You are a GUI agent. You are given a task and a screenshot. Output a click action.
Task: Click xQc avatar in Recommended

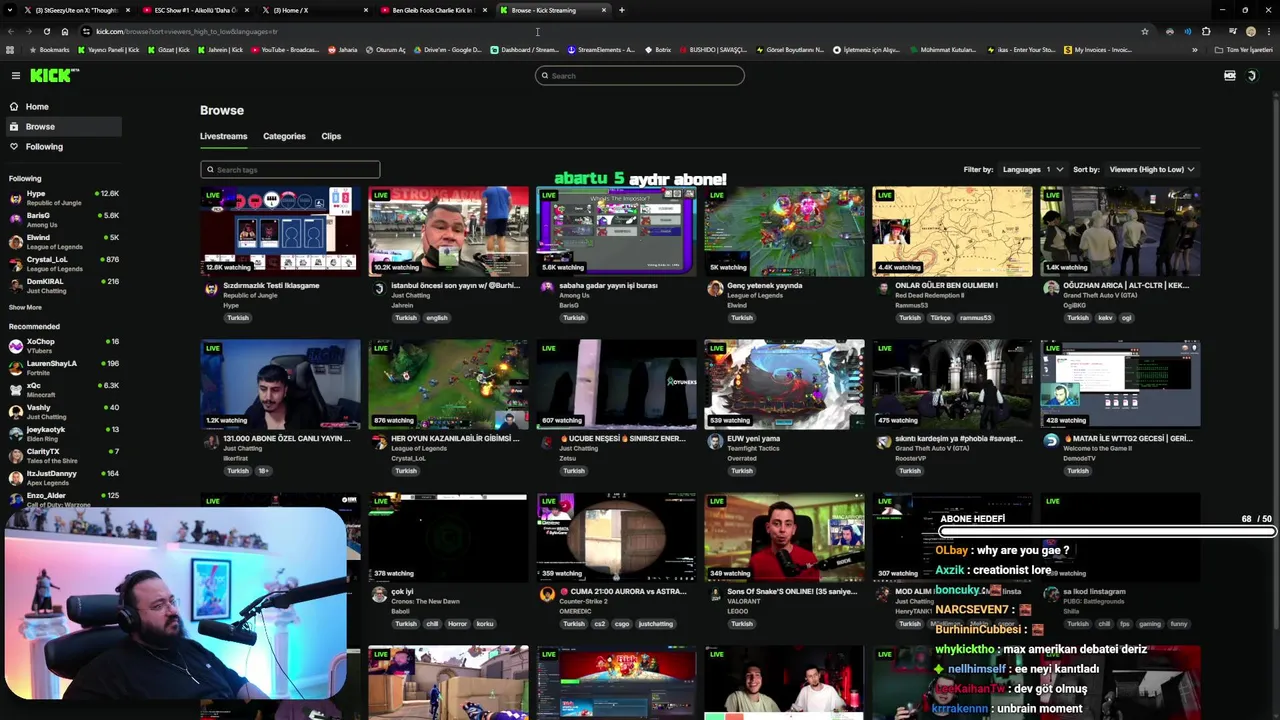pos(16,390)
